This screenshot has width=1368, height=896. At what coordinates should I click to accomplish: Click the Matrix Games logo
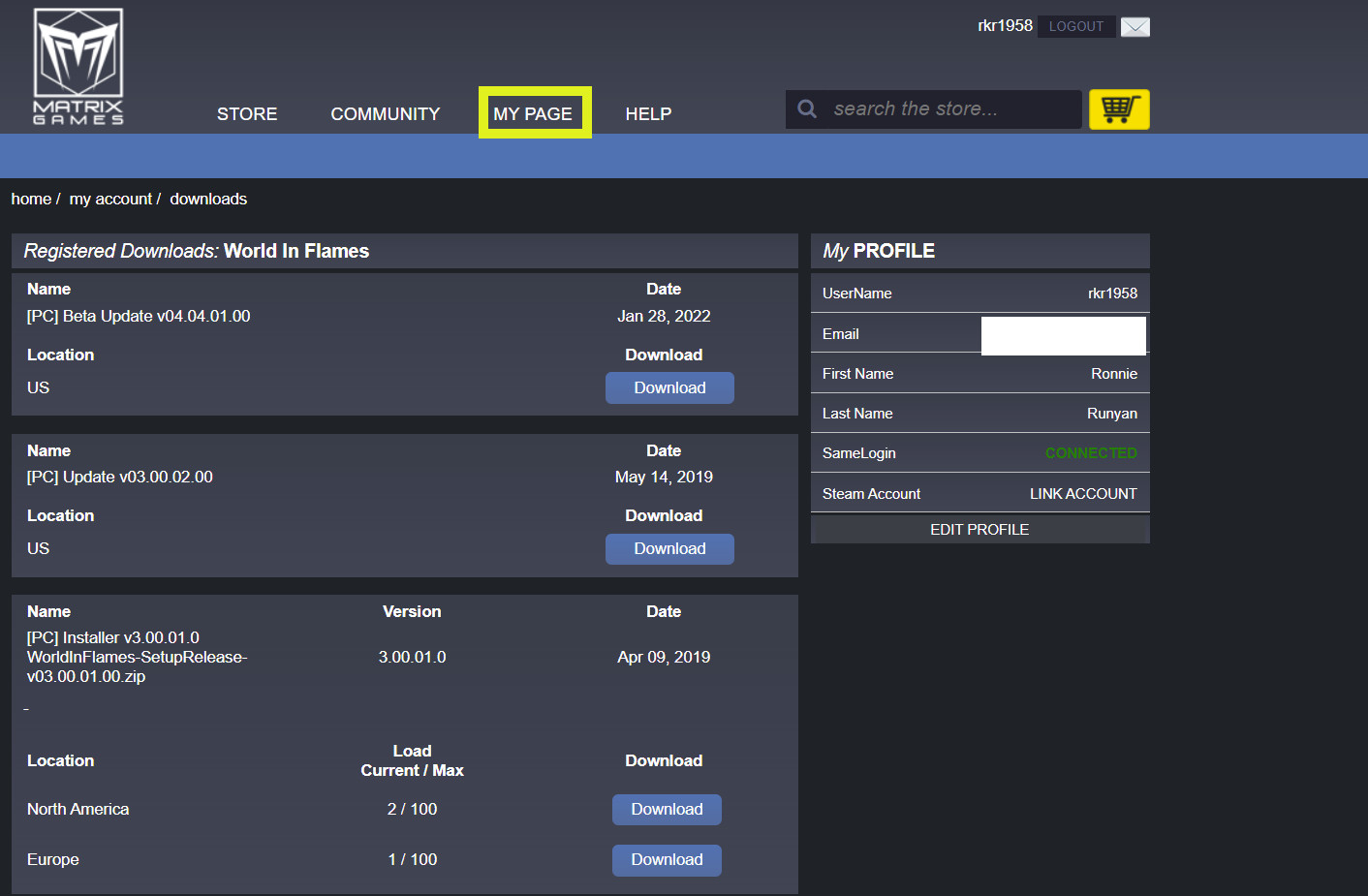point(78,66)
